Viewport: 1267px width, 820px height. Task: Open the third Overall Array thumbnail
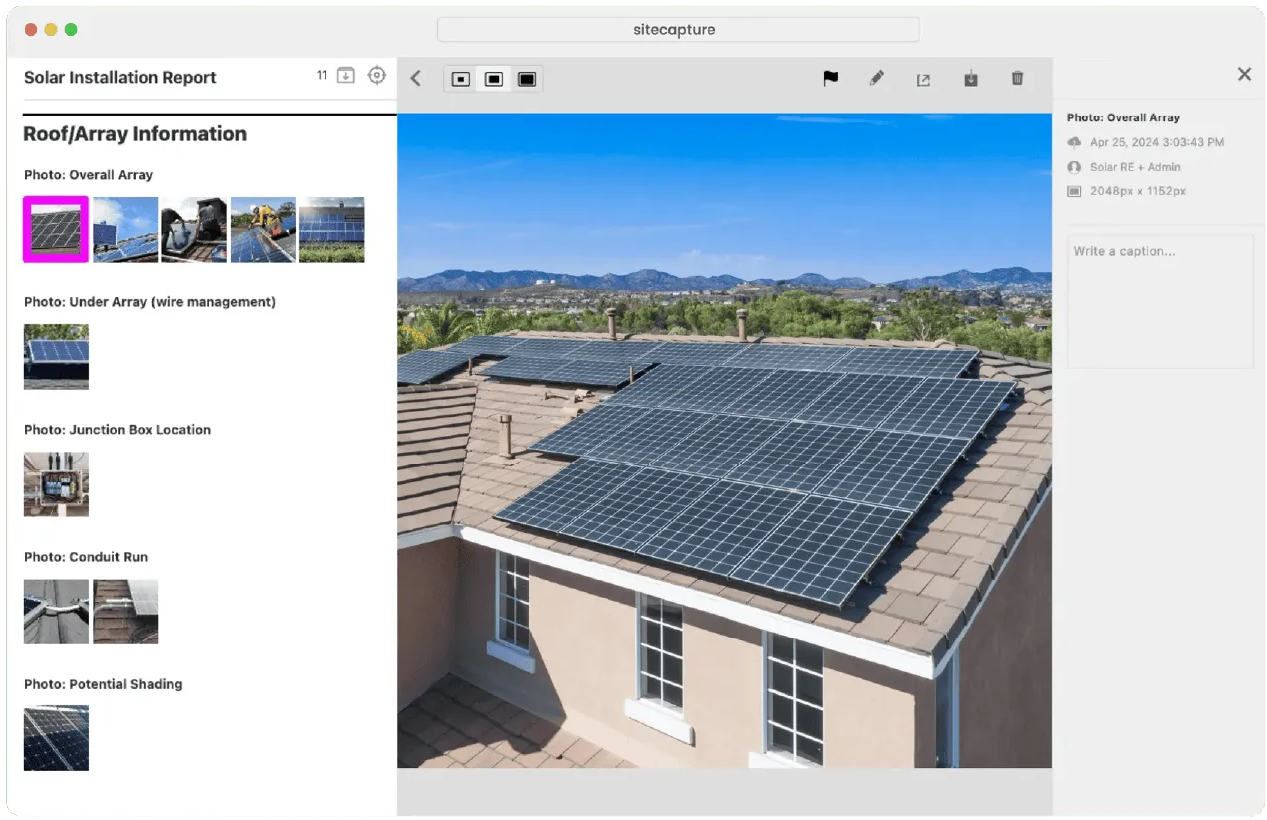pos(194,229)
